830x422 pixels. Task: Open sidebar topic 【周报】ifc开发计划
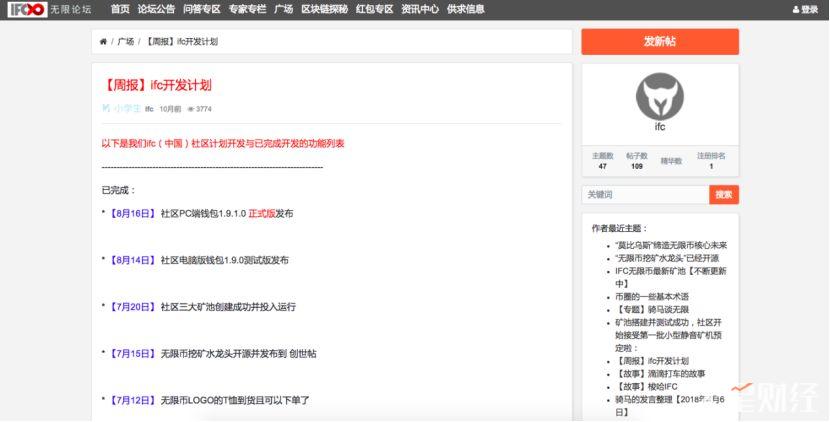[x=652, y=361]
